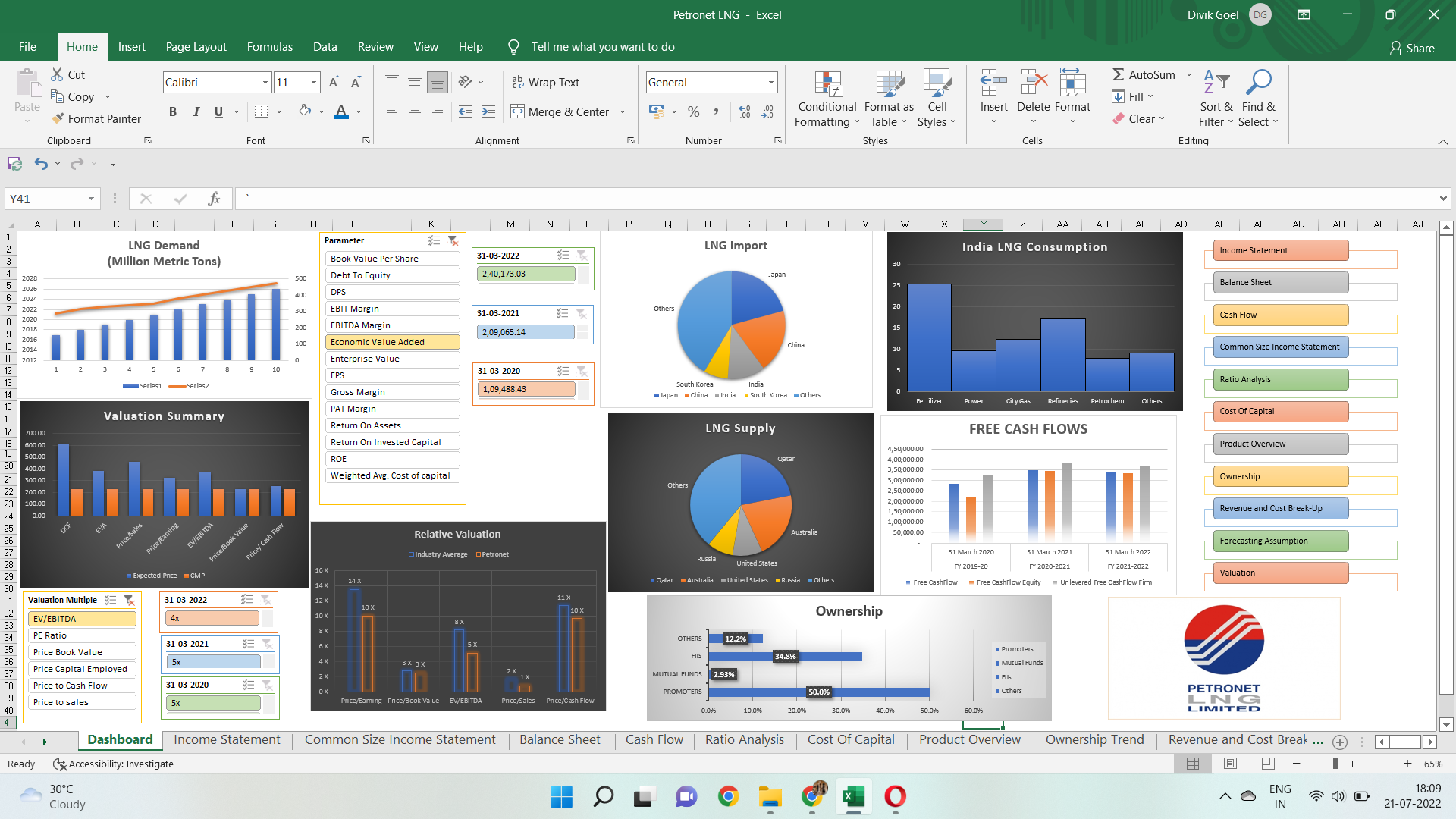
Task: Click the Undo arrow in quick access toolbar
Action: [41, 164]
